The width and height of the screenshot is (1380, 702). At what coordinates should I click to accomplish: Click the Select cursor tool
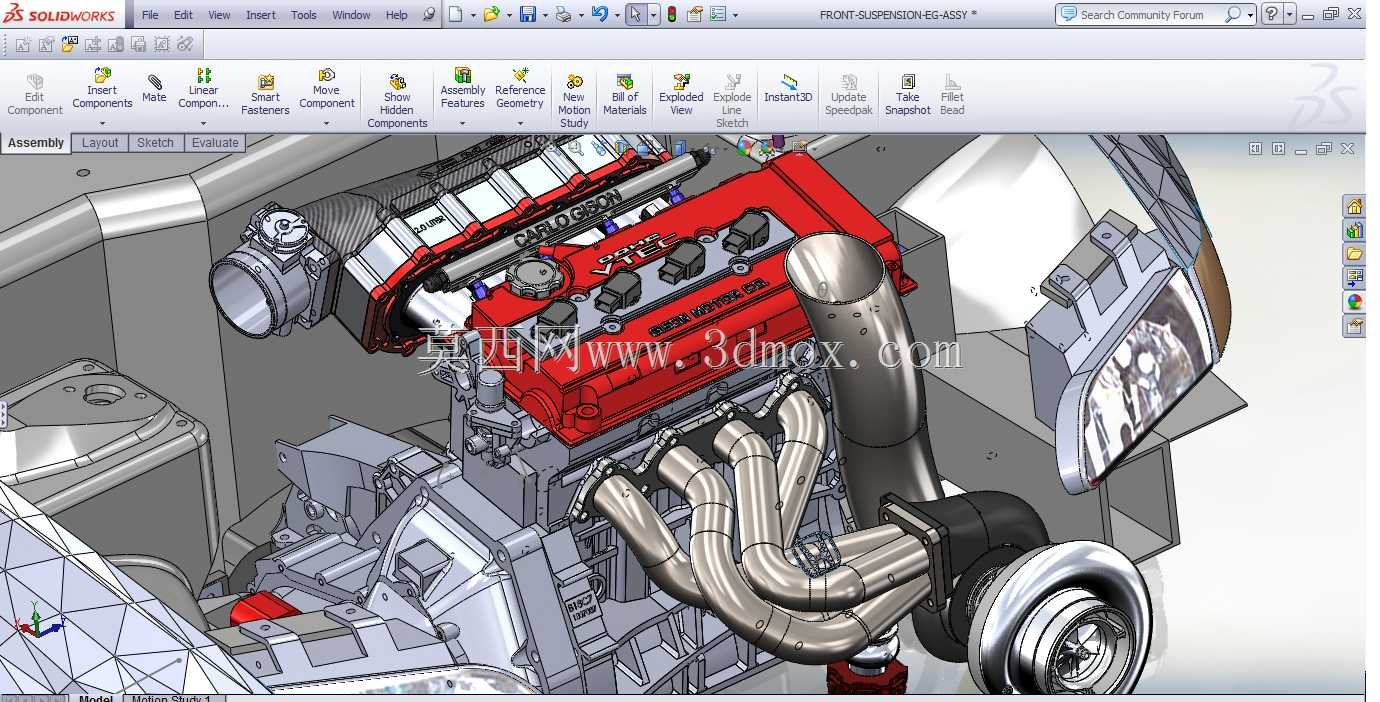pyautogui.click(x=636, y=14)
